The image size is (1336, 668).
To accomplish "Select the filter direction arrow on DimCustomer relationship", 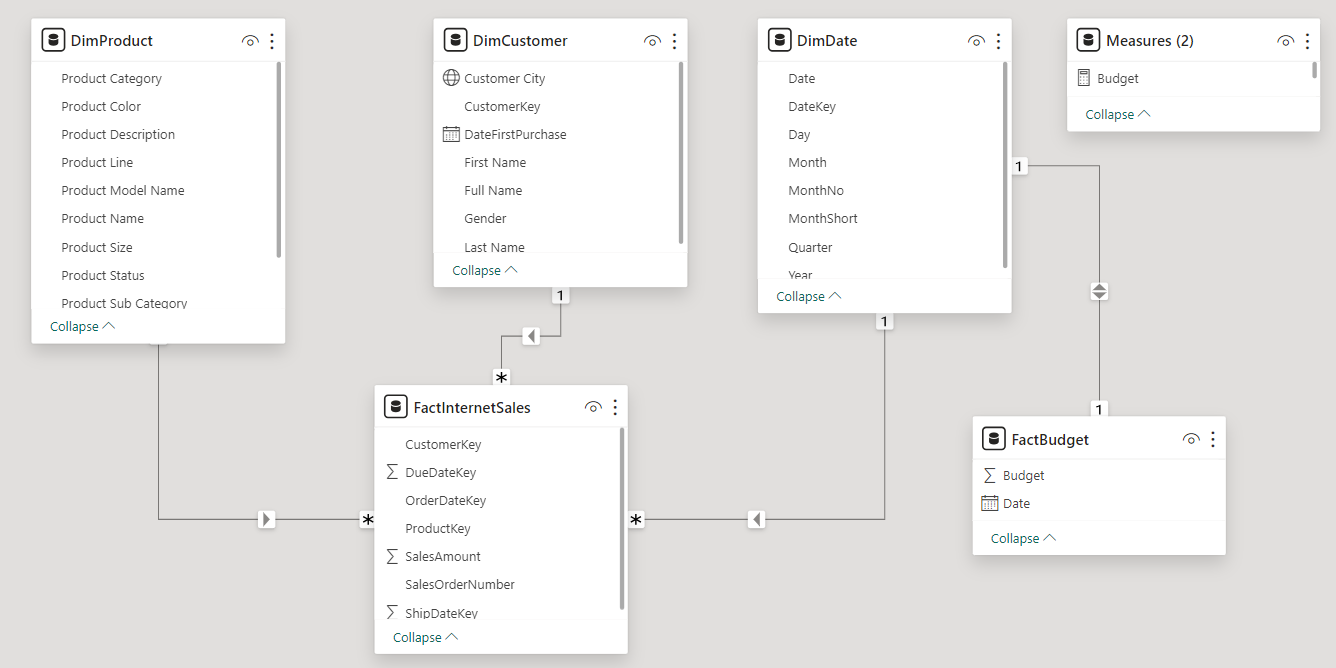I will [x=531, y=336].
